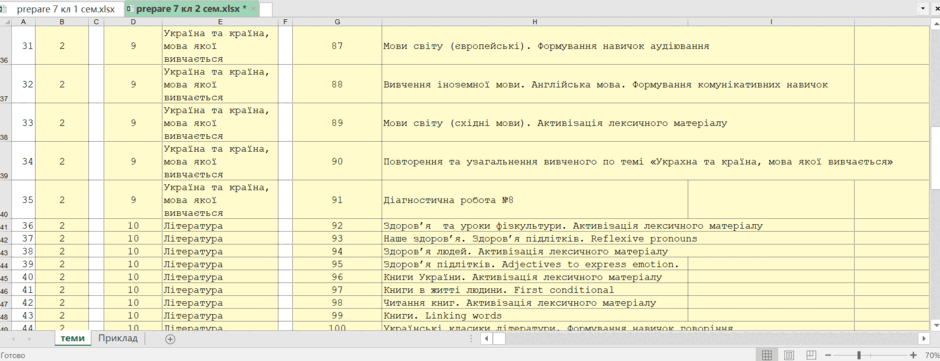Select cell 'Мови світу (європейські). Формування навичок аудіювання'
The image size is (940, 361).
[535, 46]
